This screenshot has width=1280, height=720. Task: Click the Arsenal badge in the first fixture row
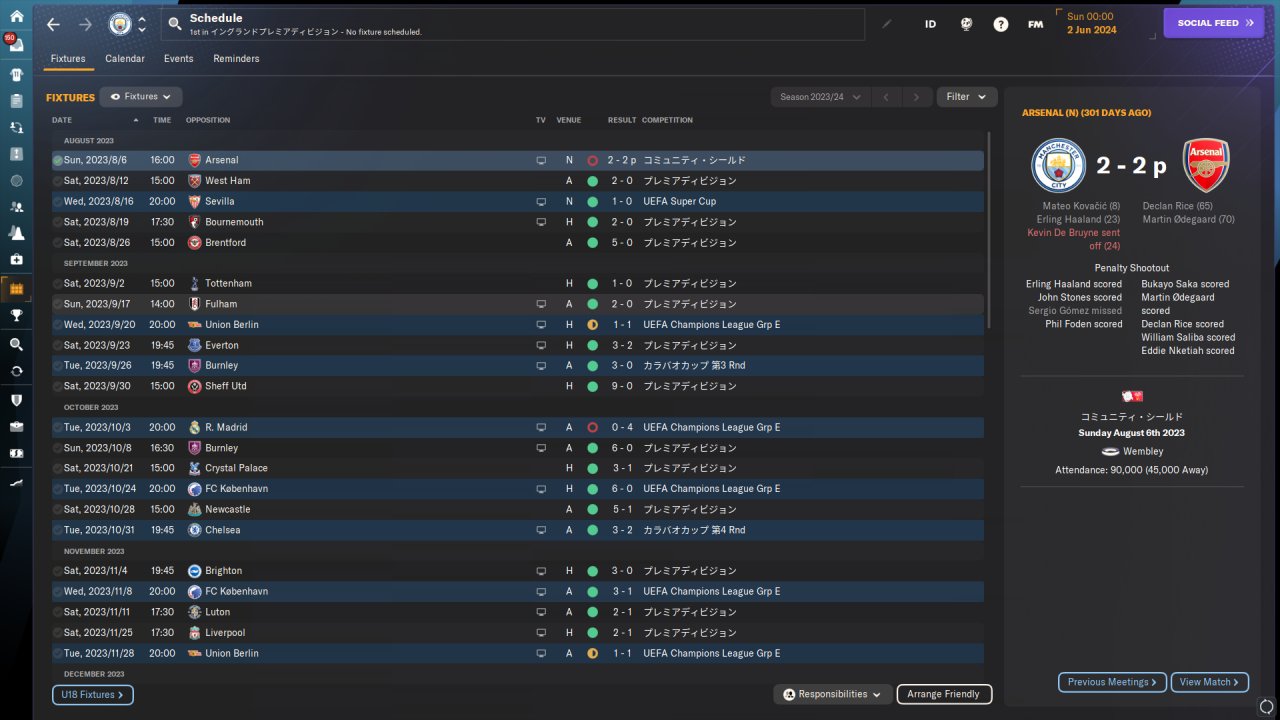194,160
